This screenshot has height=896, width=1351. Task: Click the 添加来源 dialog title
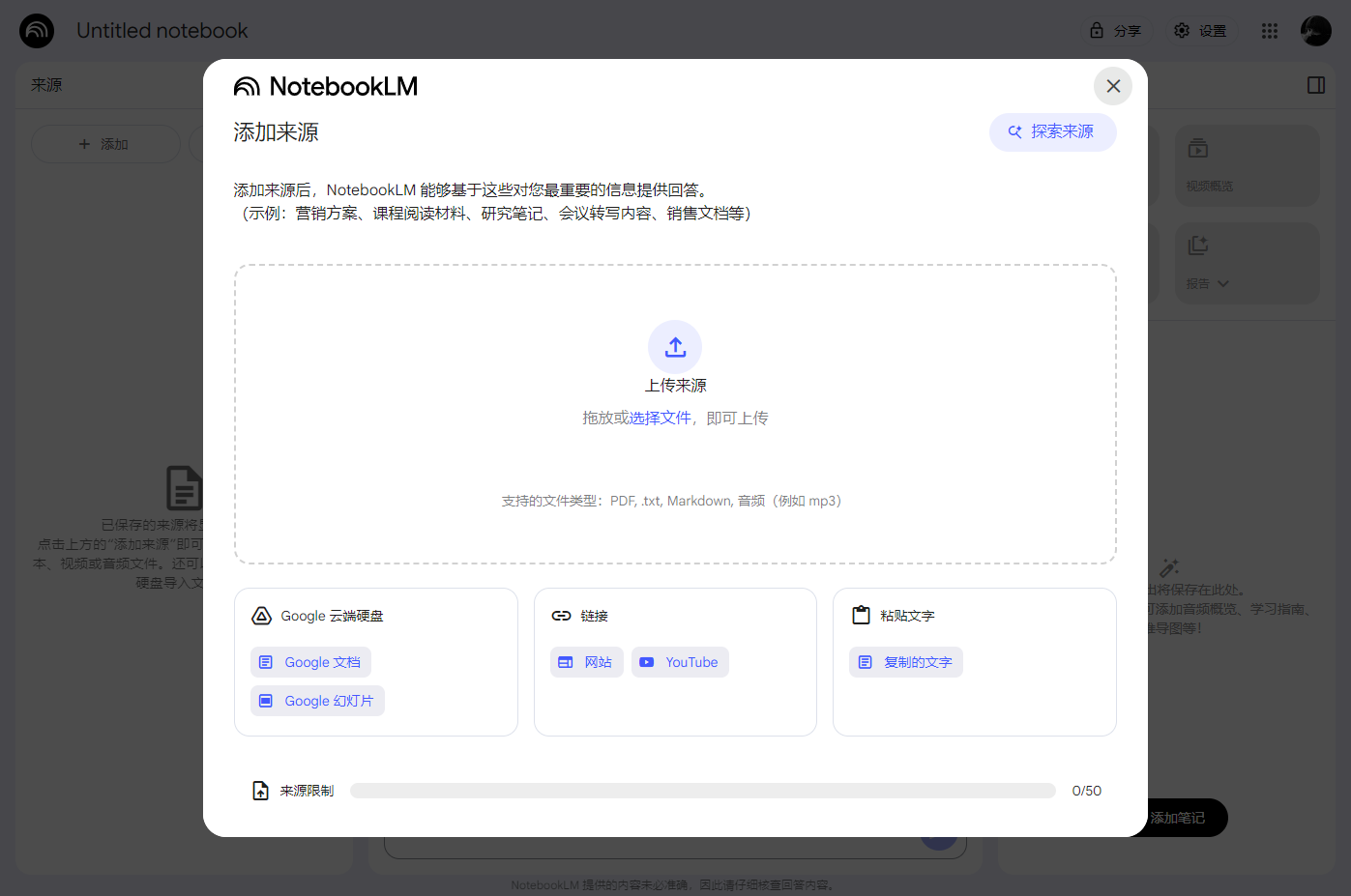point(276,132)
